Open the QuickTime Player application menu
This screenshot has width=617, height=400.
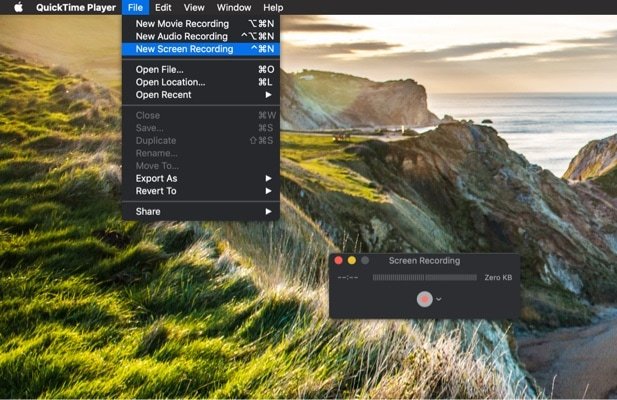76,7
